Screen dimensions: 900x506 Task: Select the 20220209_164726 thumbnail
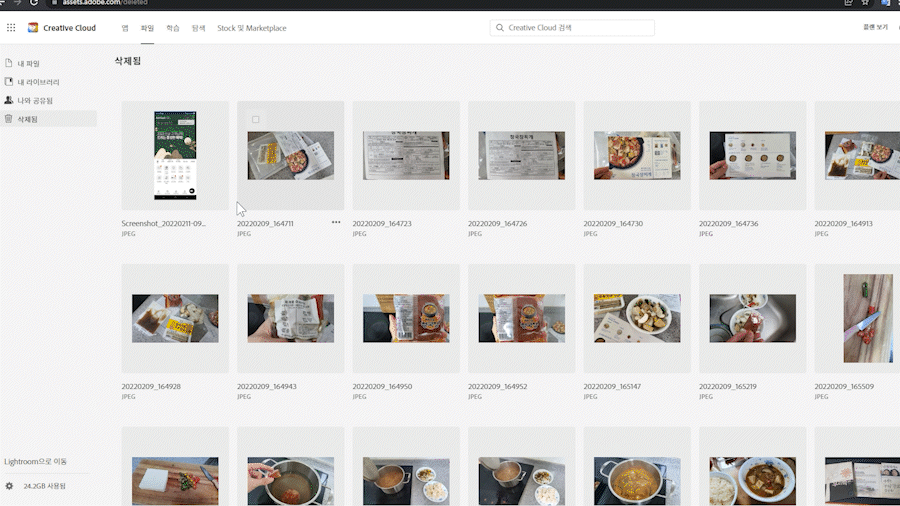[521, 155]
